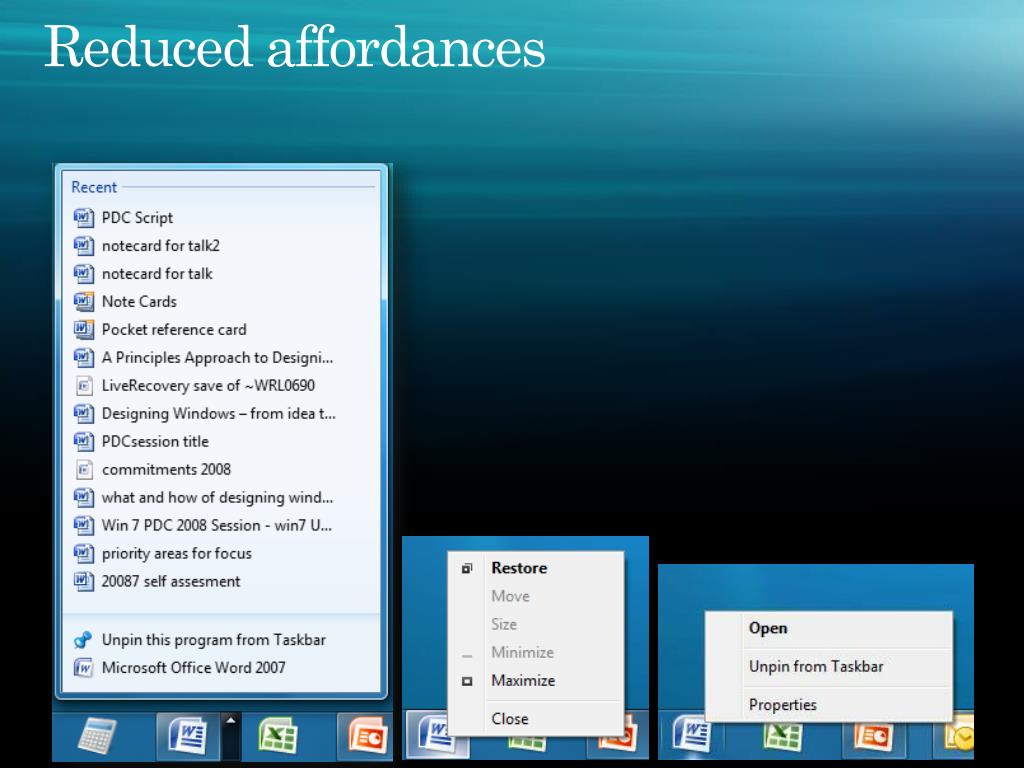The height and width of the screenshot is (768, 1024).
Task: Click the file icon beside commitments 2008
Action: pyautogui.click(x=84, y=470)
